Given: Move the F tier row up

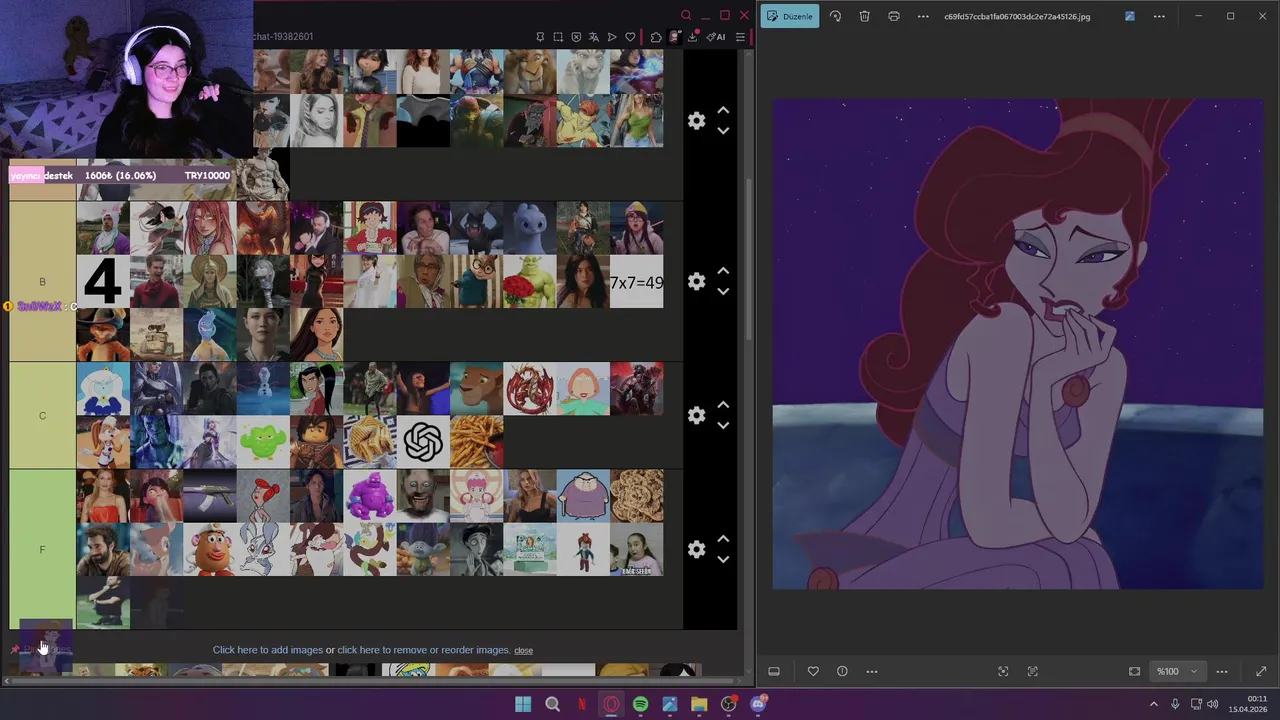Looking at the screenshot, I should [x=723, y=539].
